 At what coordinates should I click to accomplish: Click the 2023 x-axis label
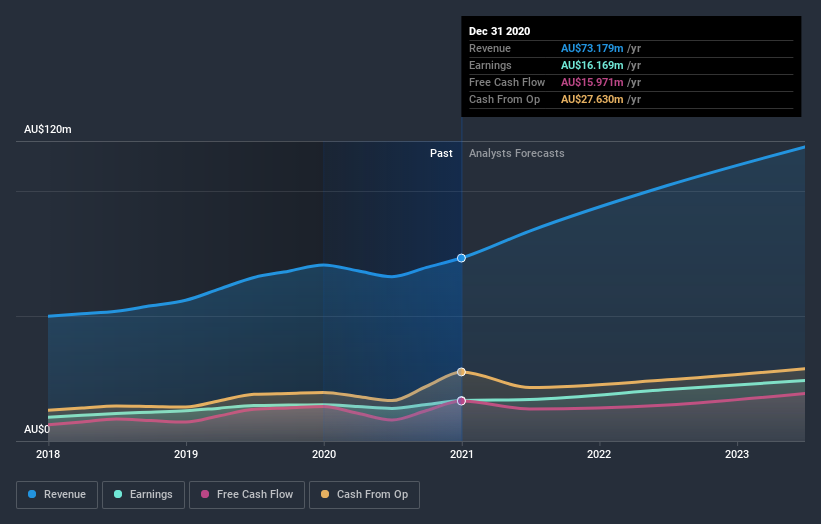pos(737,454)
